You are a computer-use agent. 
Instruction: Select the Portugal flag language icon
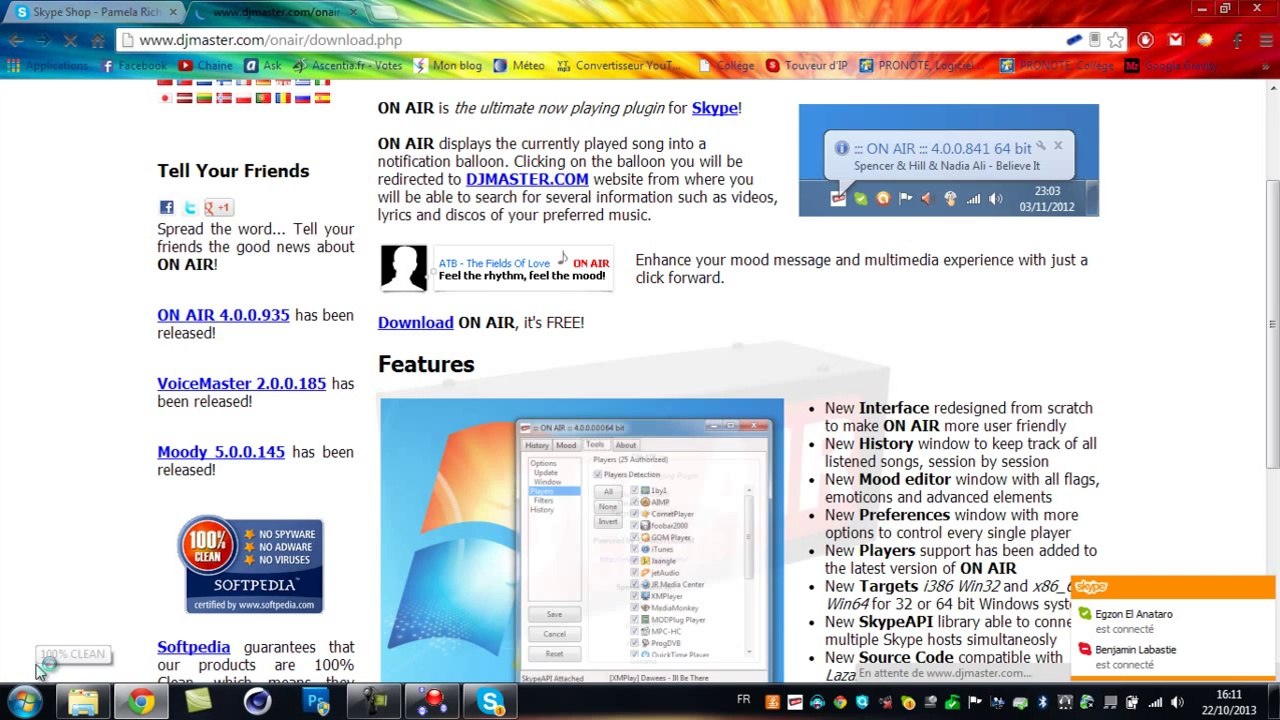pos(263,98)
